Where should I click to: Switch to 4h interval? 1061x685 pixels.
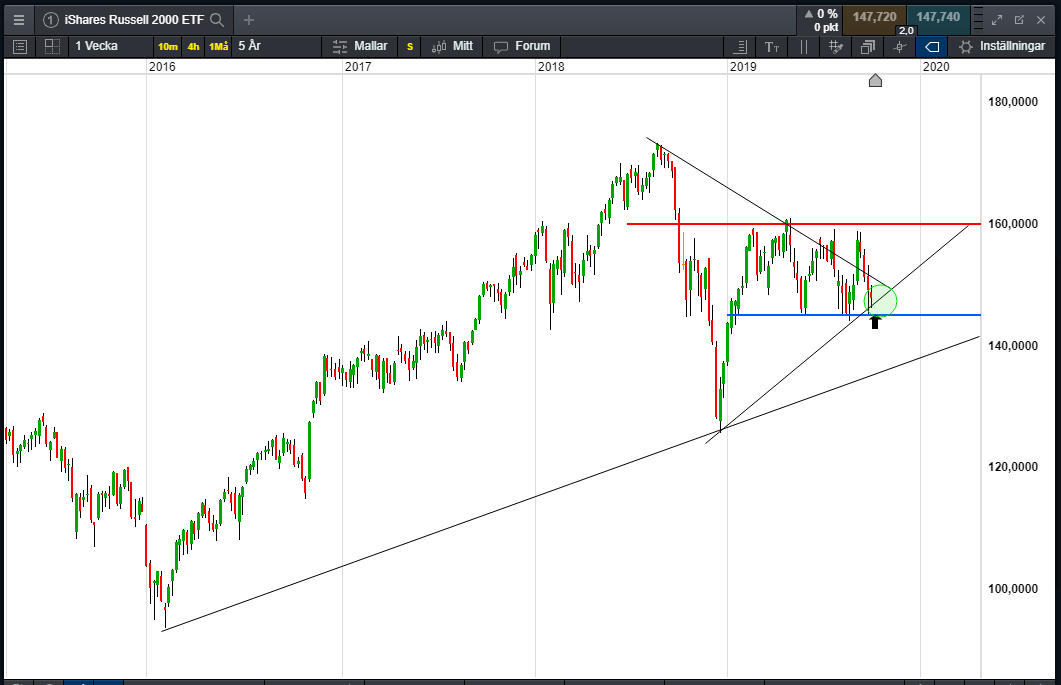(x=194, y=46)
